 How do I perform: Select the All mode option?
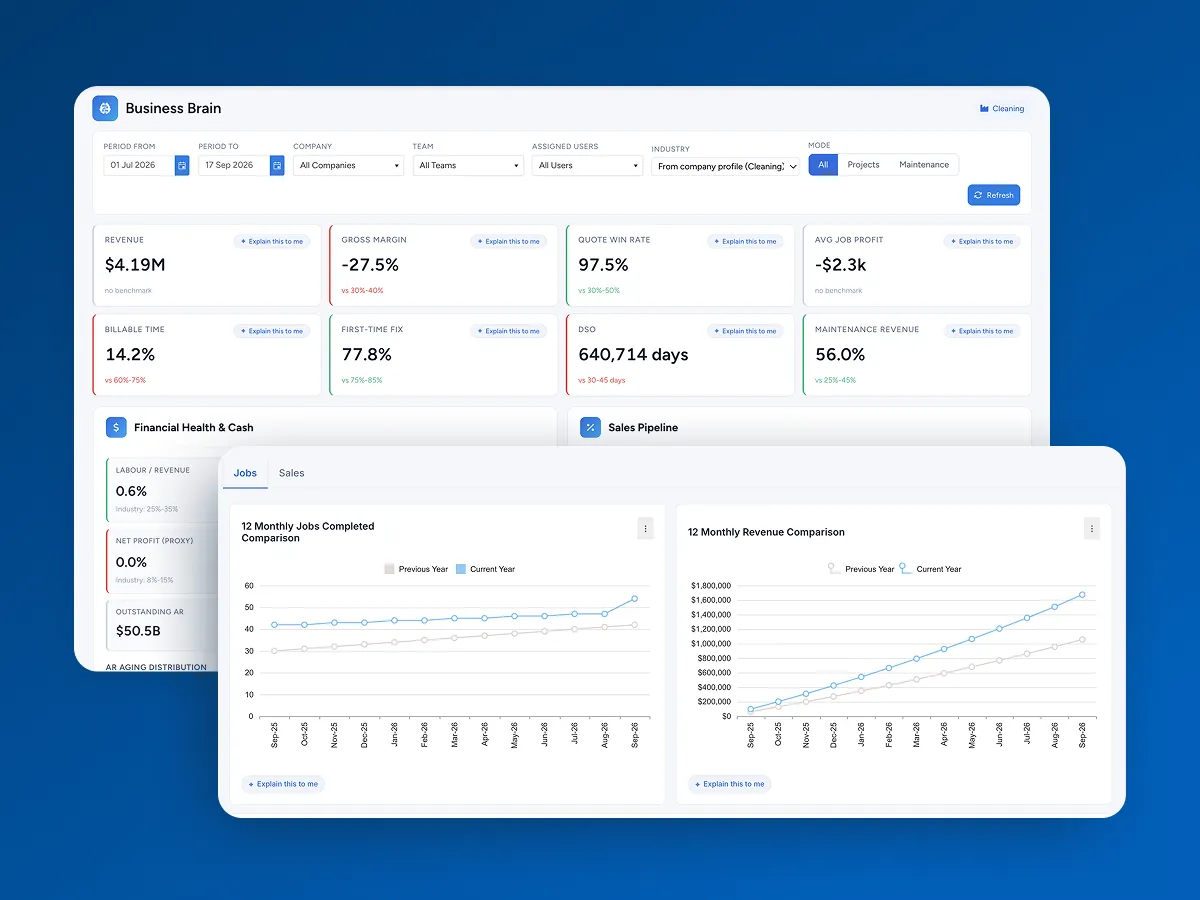coord(823,164)
